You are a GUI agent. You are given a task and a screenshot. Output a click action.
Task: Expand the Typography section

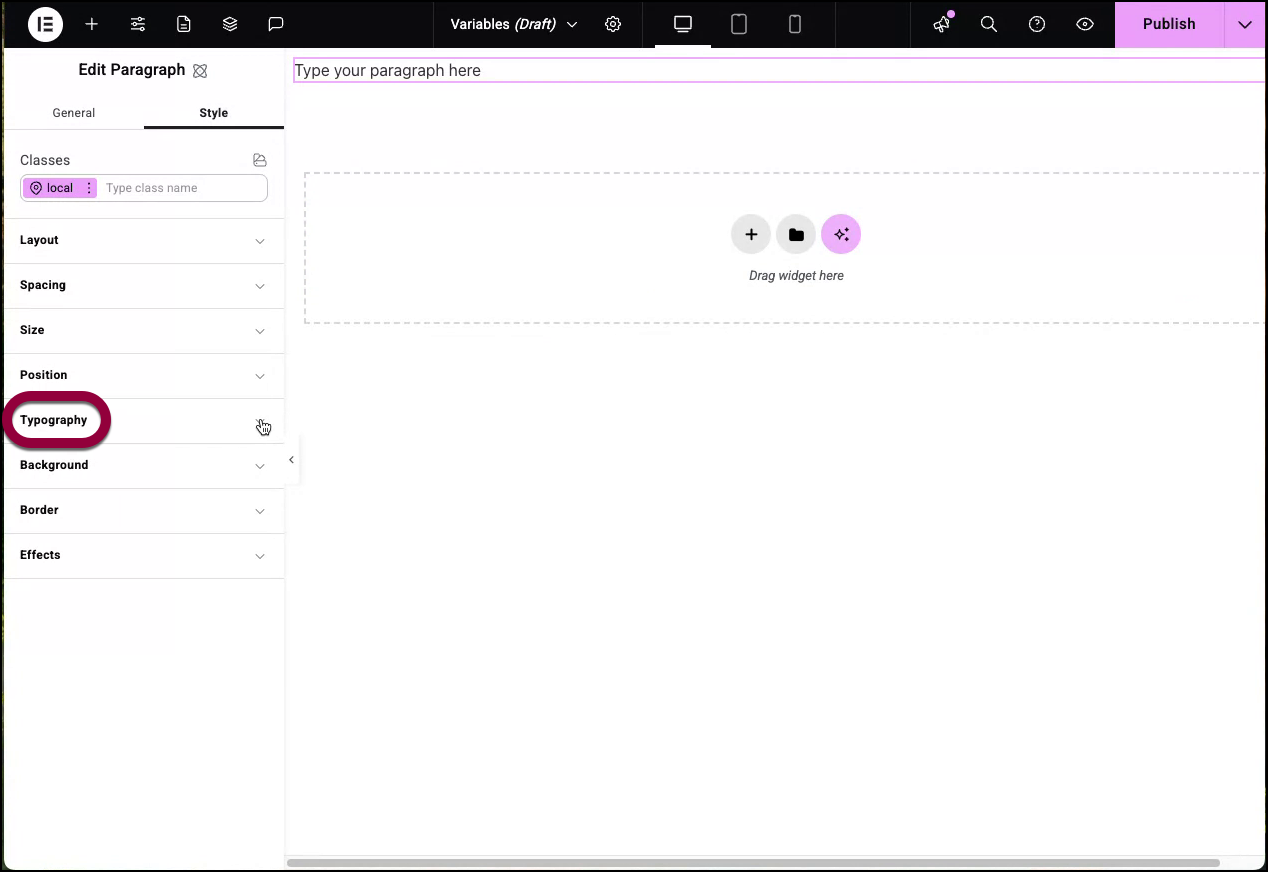pyautogui.click(x=144, y=421)
